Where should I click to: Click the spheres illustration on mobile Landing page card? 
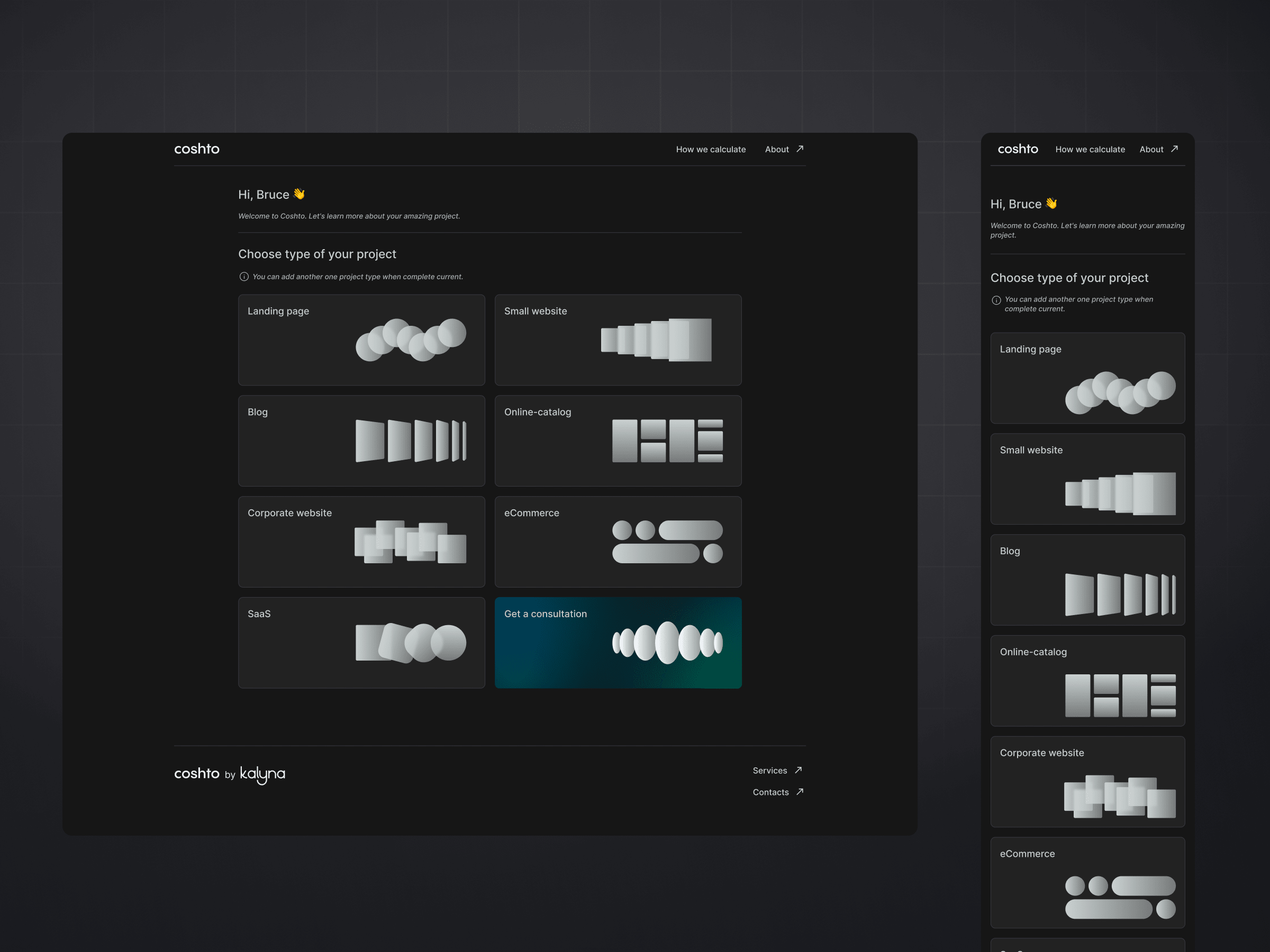click(x=1121, y=392)
